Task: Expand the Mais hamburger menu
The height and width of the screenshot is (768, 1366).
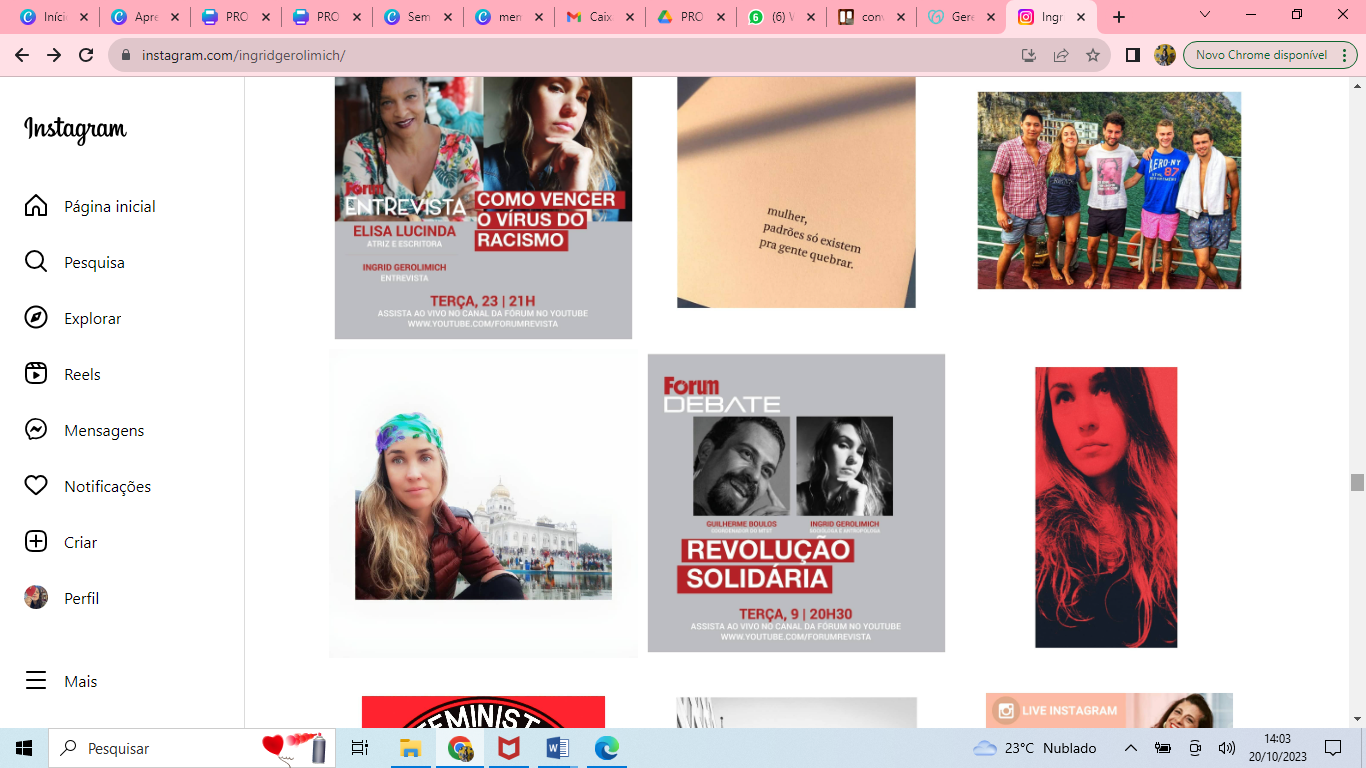Action: tap(36, 681)
